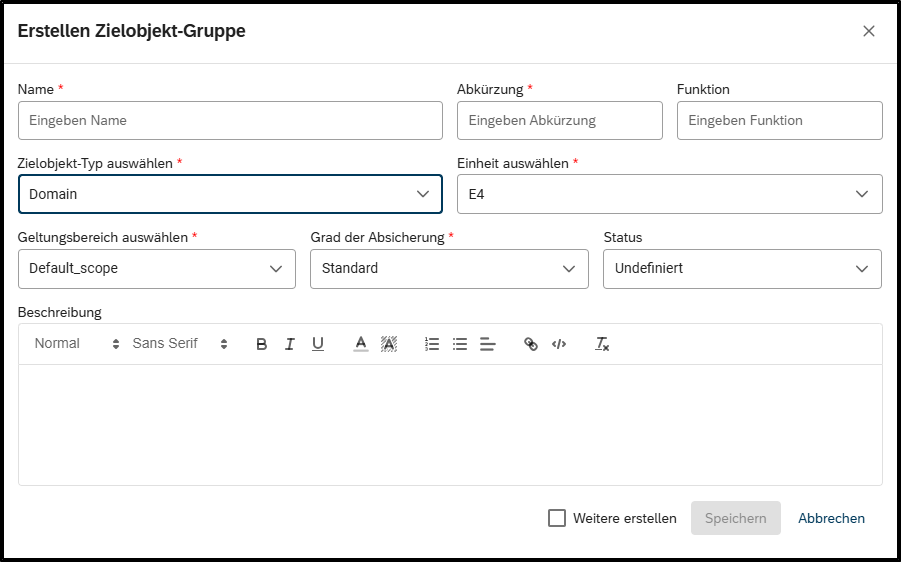Expand the Einheit dropdown showing E4

(x=669, y=194)
